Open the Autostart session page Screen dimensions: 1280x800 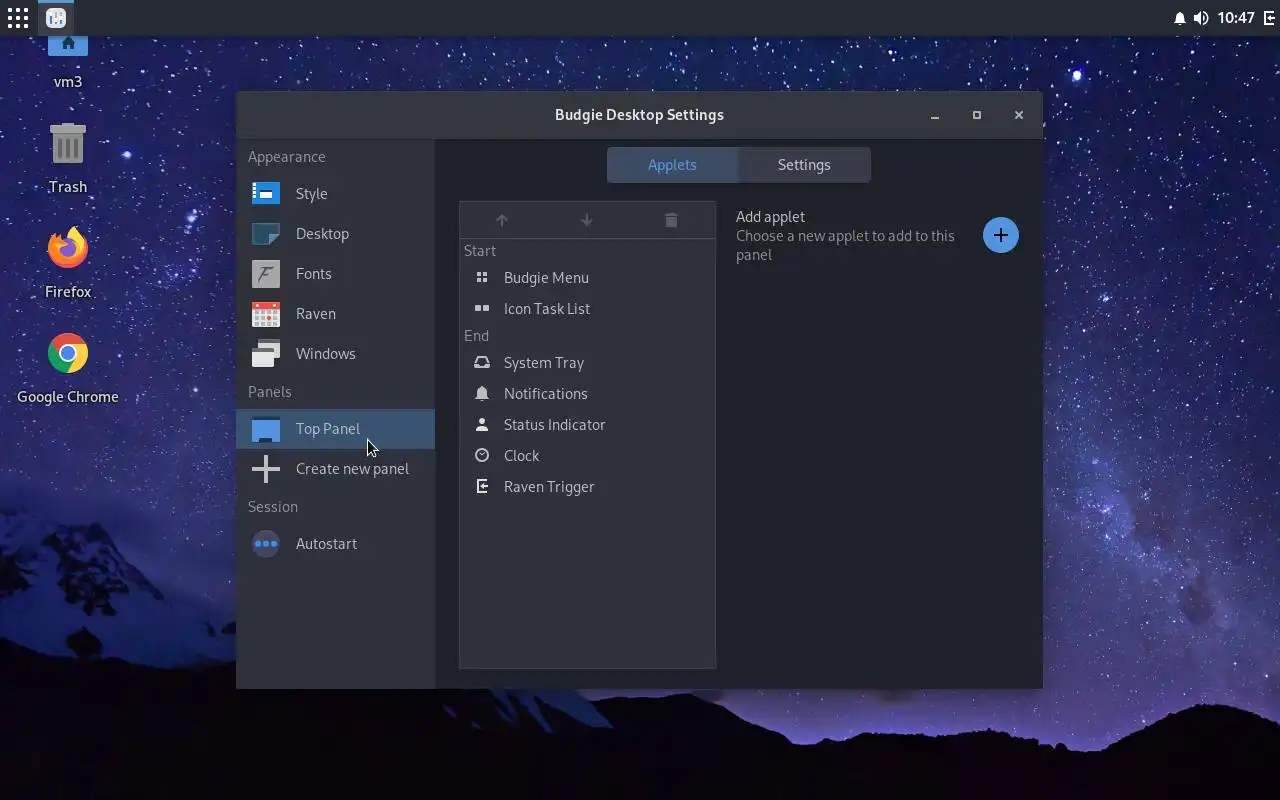[335, 544]
